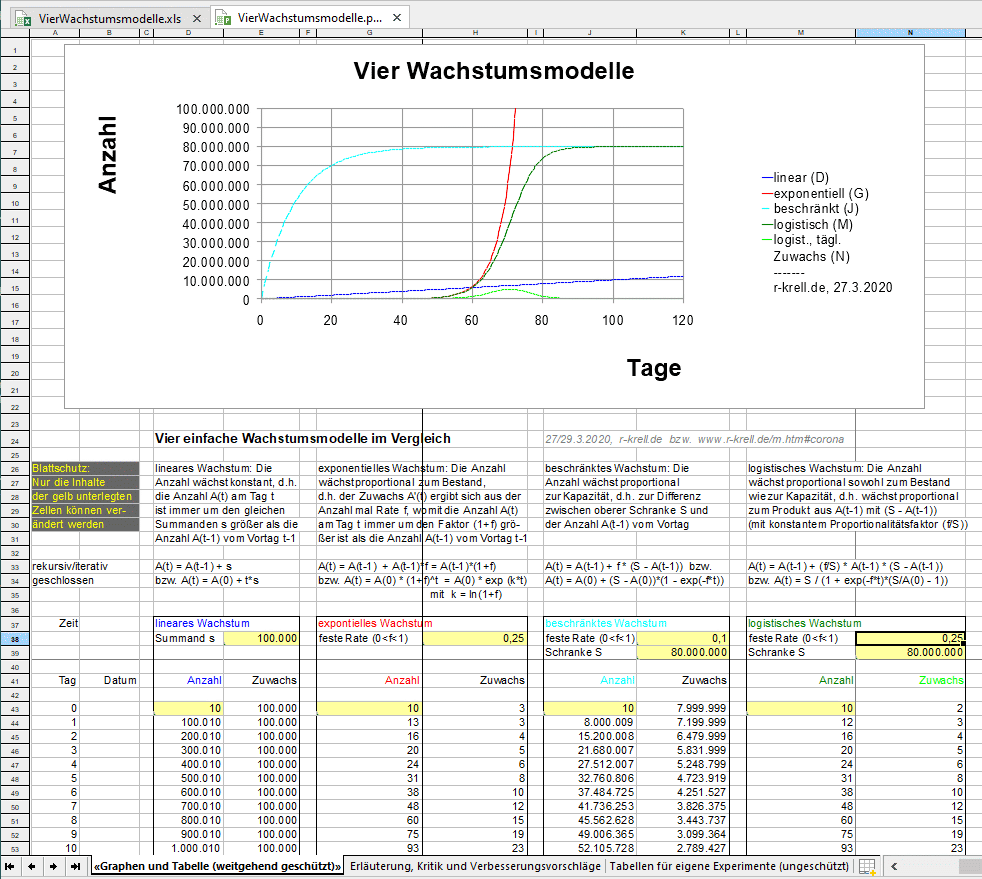Click the horizontal scrollbar left arrow
The image size is (982, 879).
tap(894, 866)
